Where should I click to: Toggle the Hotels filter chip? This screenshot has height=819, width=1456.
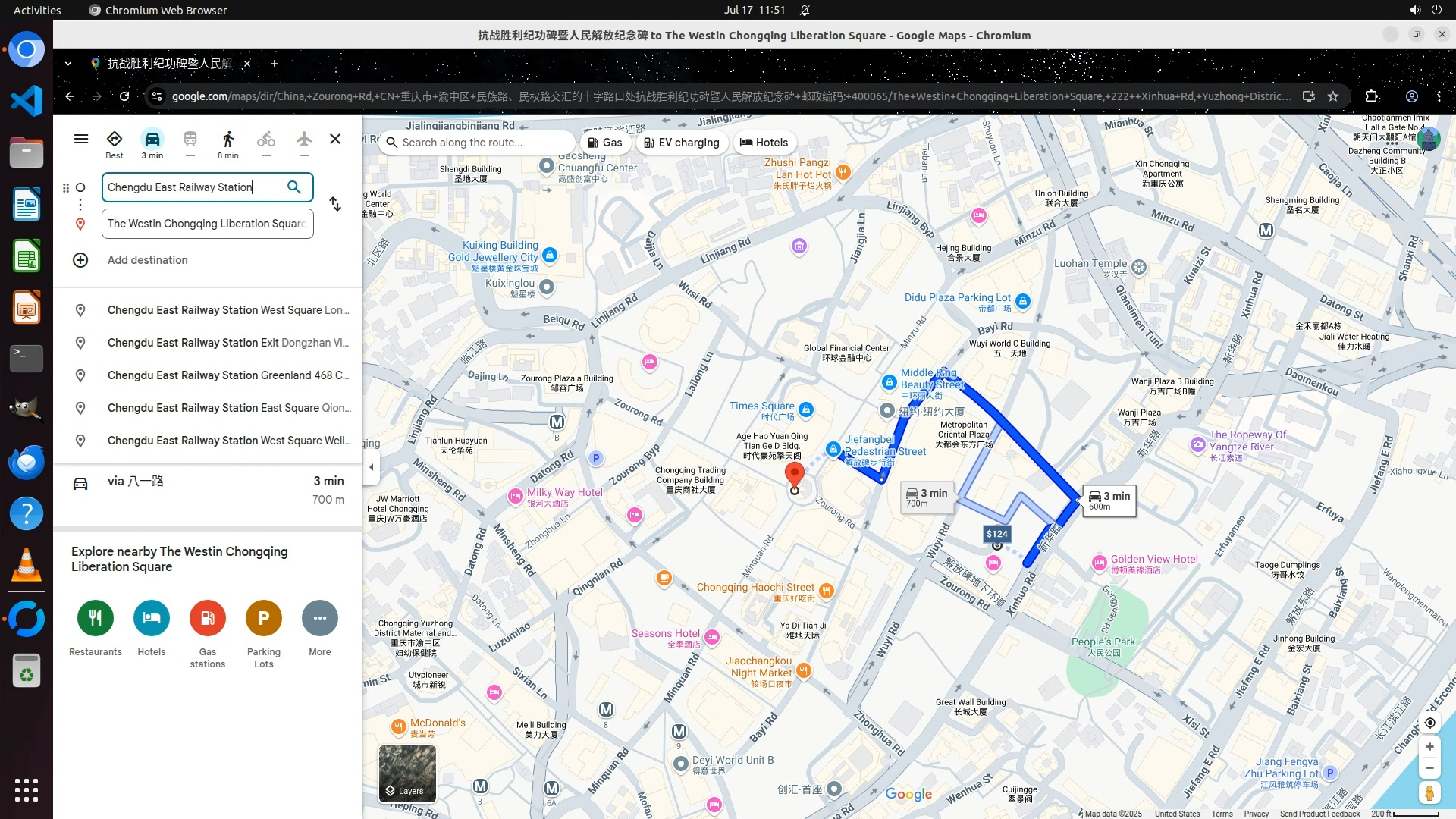point(764,143)
